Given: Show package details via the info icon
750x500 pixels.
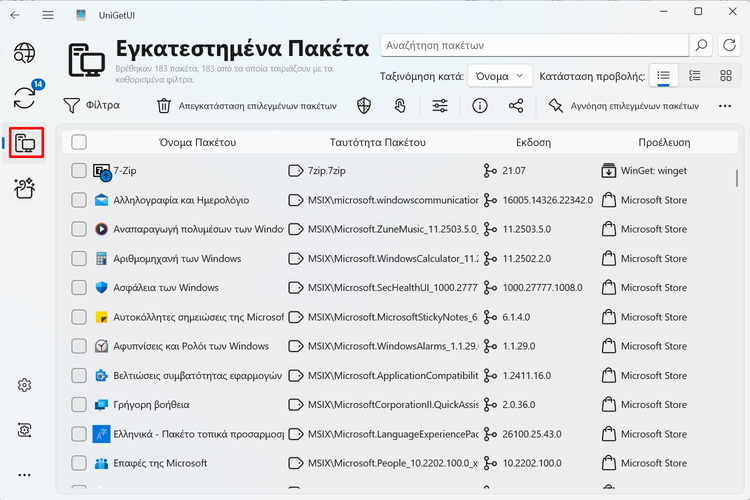Looking at the screenshot, I should point(480,106).
